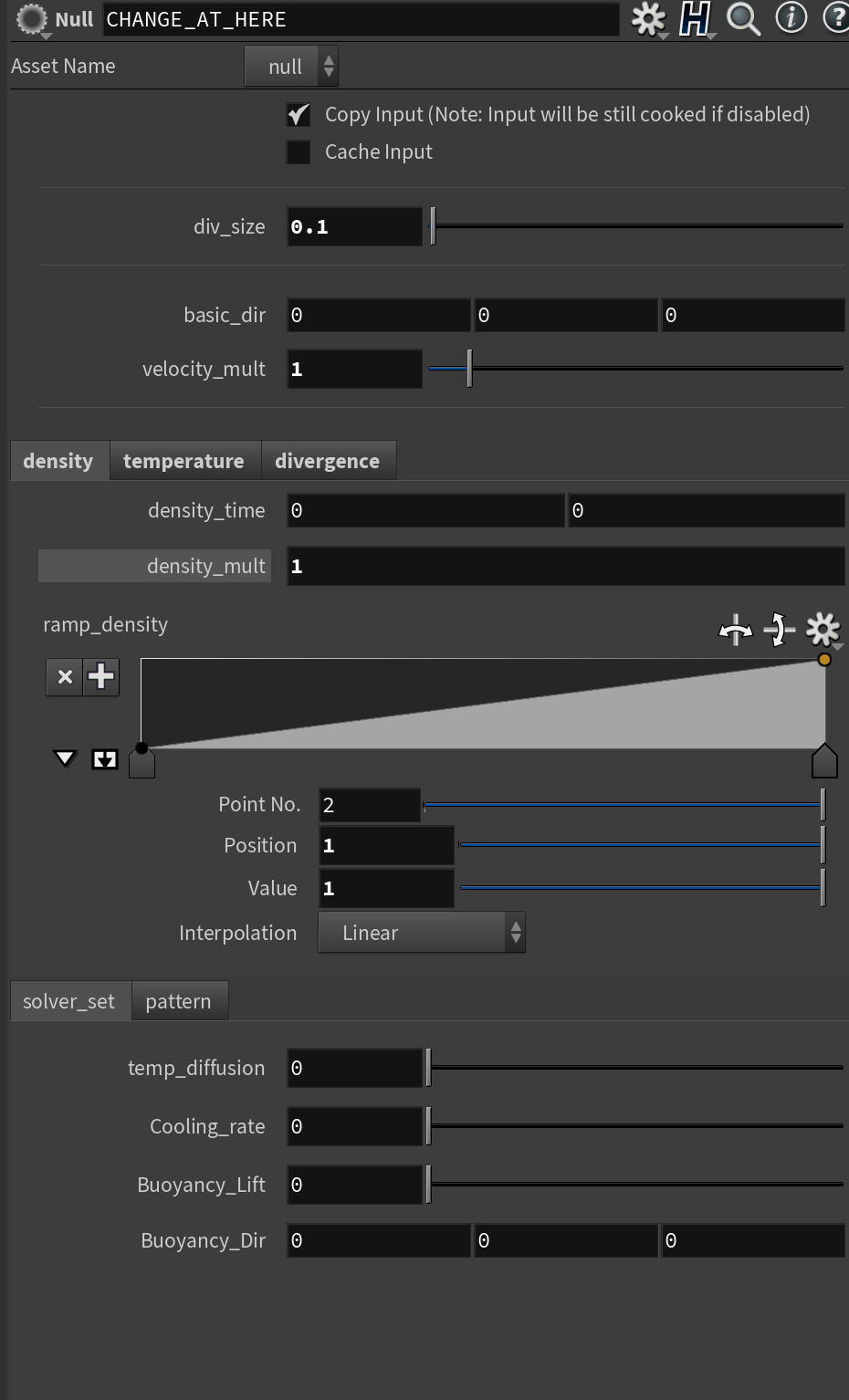
Task: Click the density_time parameter label
Action: click(206, 510)
